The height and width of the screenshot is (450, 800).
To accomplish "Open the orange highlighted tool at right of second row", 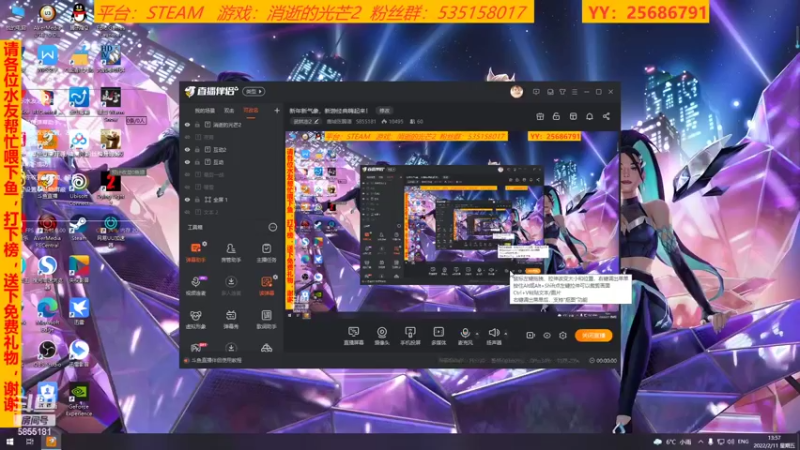I will [266, 285].
